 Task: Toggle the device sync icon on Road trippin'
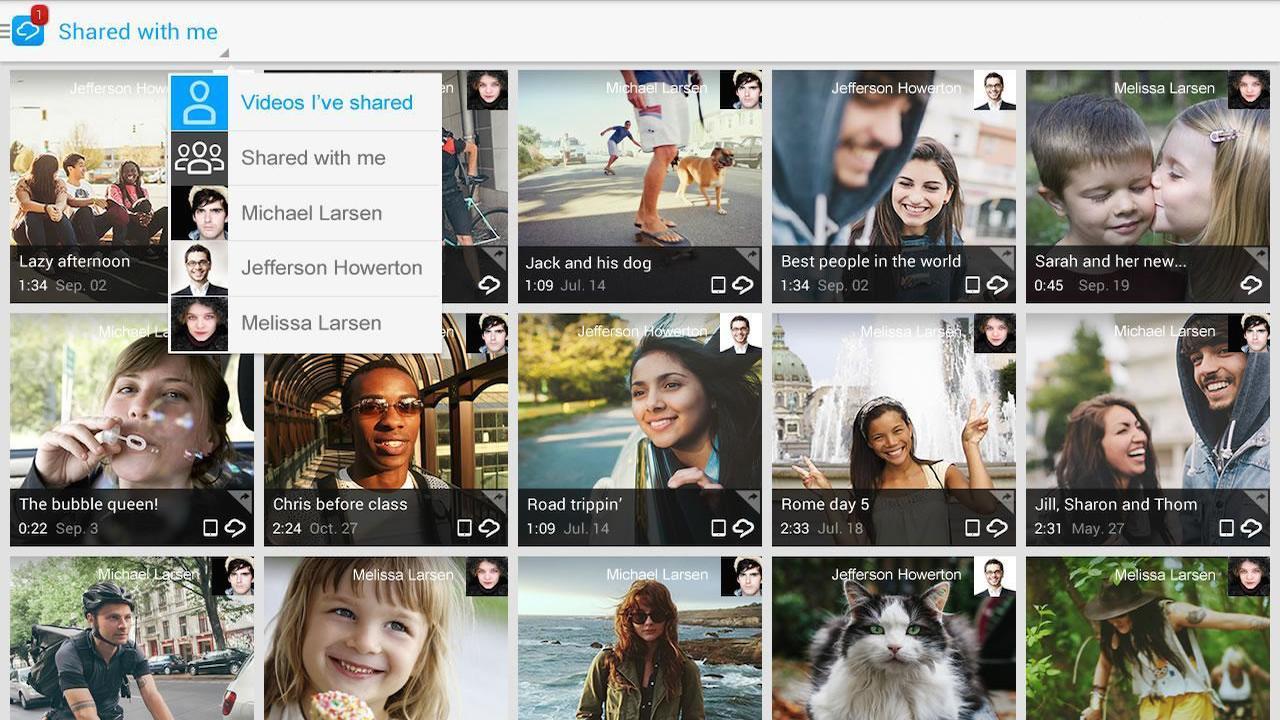718,527
